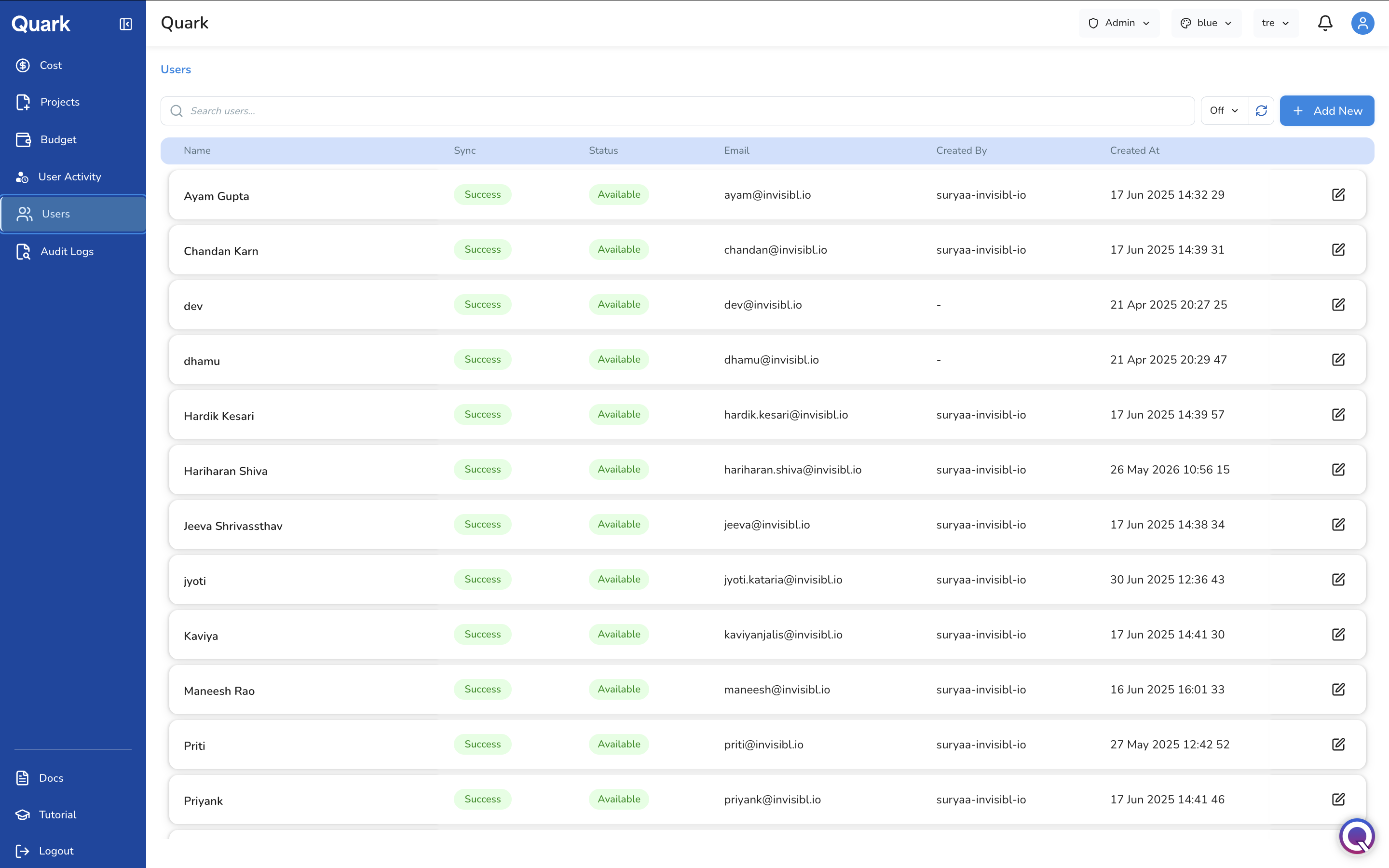Click email jyoti.kataria@invisibl.io

pos(783,579)
